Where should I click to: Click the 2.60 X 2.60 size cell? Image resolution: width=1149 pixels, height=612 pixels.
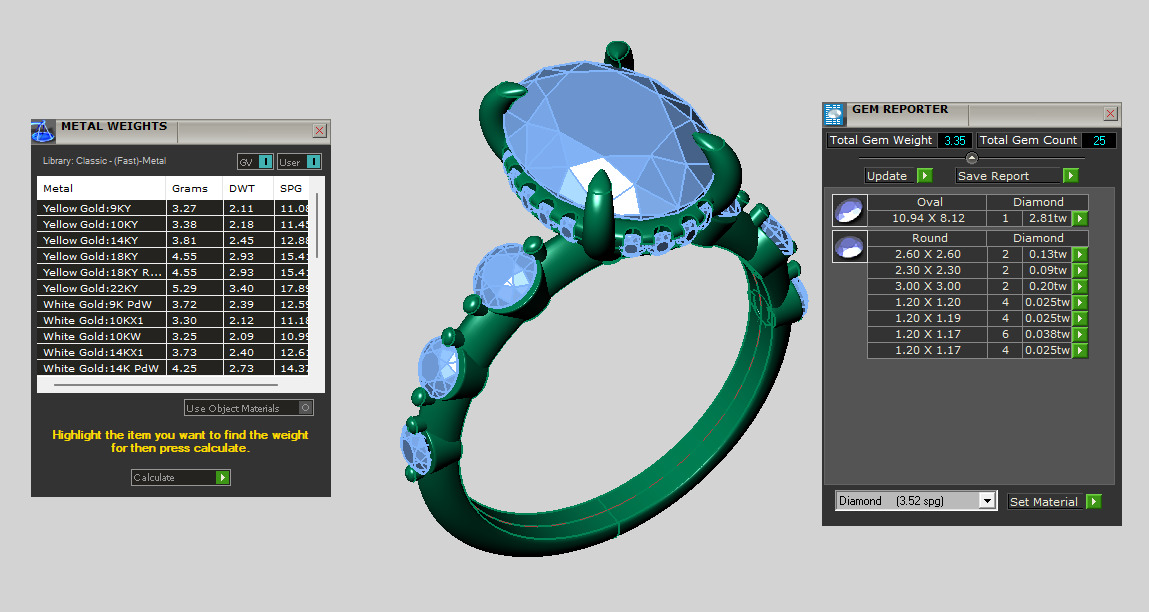pyautogui.click(x=928, y=254)
